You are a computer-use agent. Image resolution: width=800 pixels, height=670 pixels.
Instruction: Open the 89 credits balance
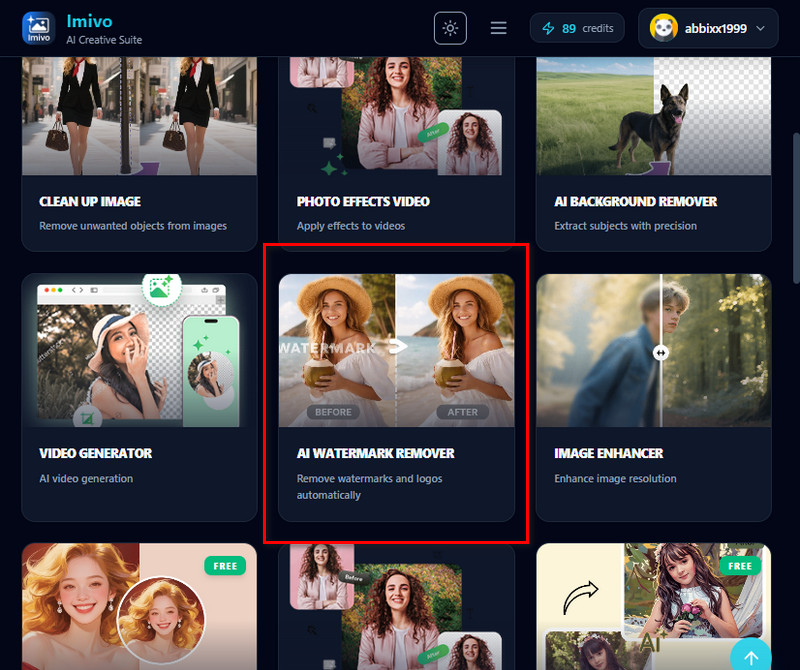(x=577, y=28)
